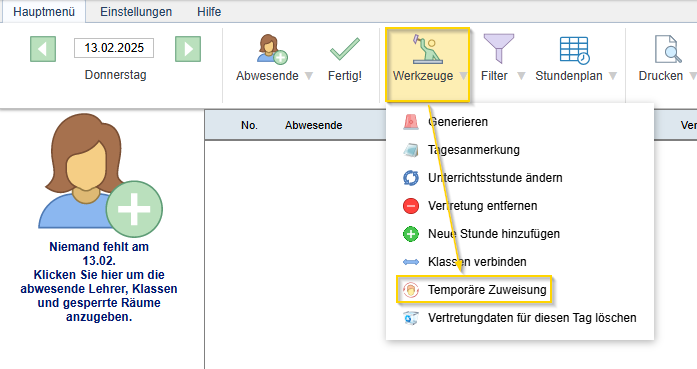Screen dimensions: 697x369
Task: Open the Hilfe tab
Action: click(209, 12)
